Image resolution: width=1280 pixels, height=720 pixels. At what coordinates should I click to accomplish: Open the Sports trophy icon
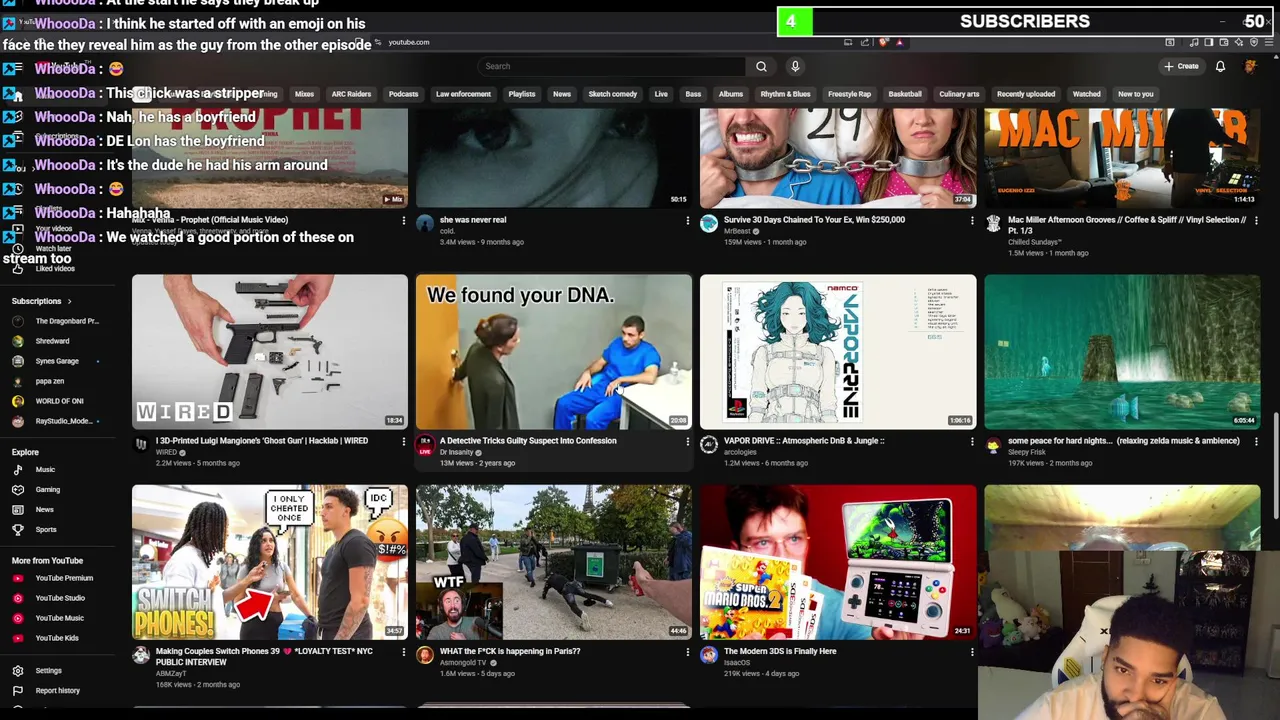(x=18, y=530)
